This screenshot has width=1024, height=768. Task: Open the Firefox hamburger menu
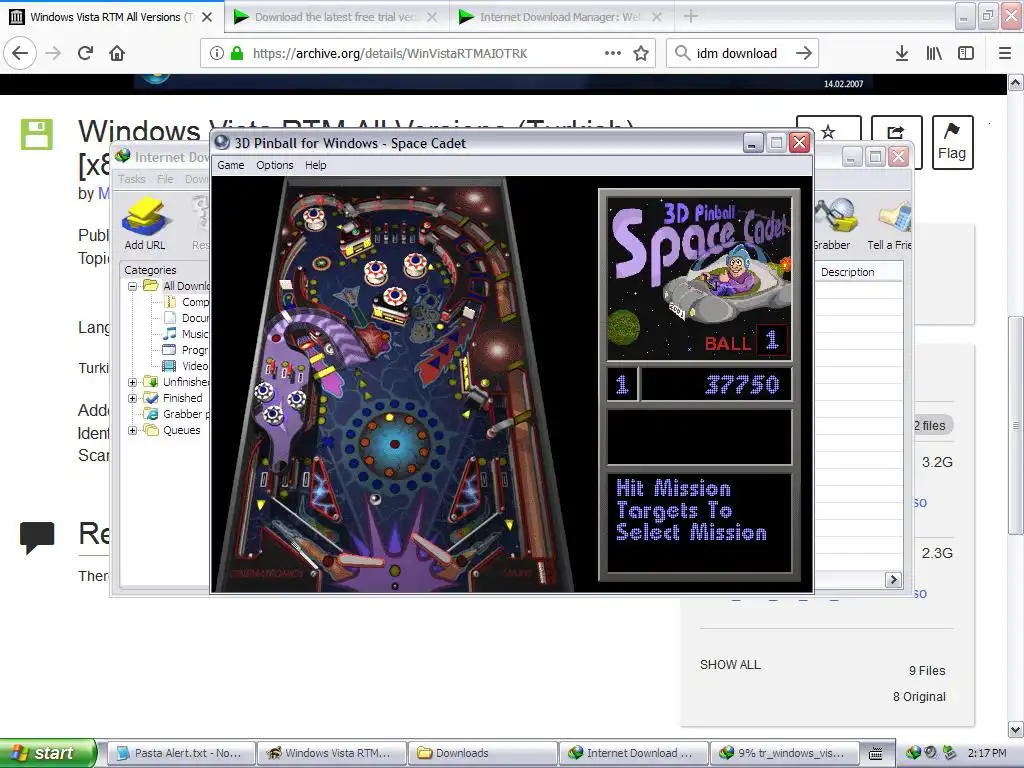(1004, 53)
